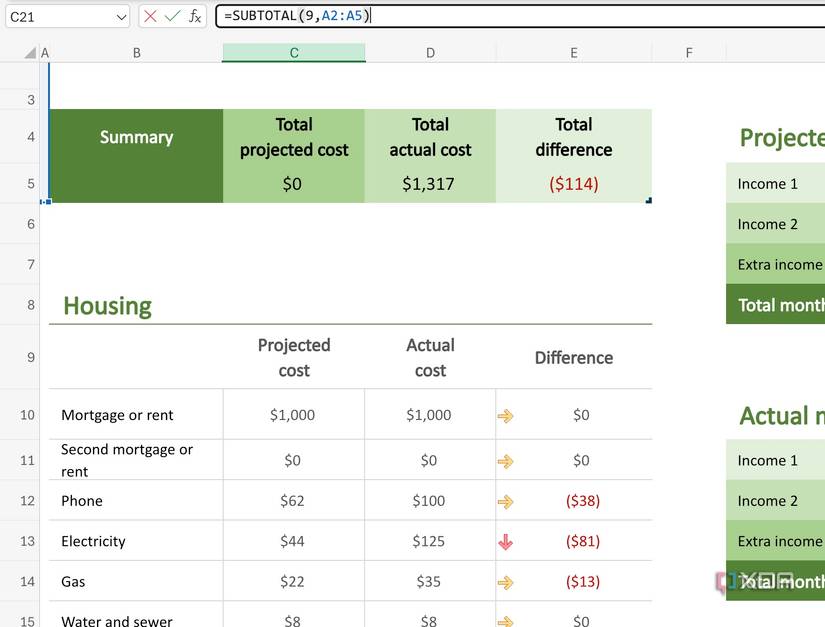The width and height of the screenshot is (825, 627).
Task: Click the Housing section heading
Action: [108, 306]
